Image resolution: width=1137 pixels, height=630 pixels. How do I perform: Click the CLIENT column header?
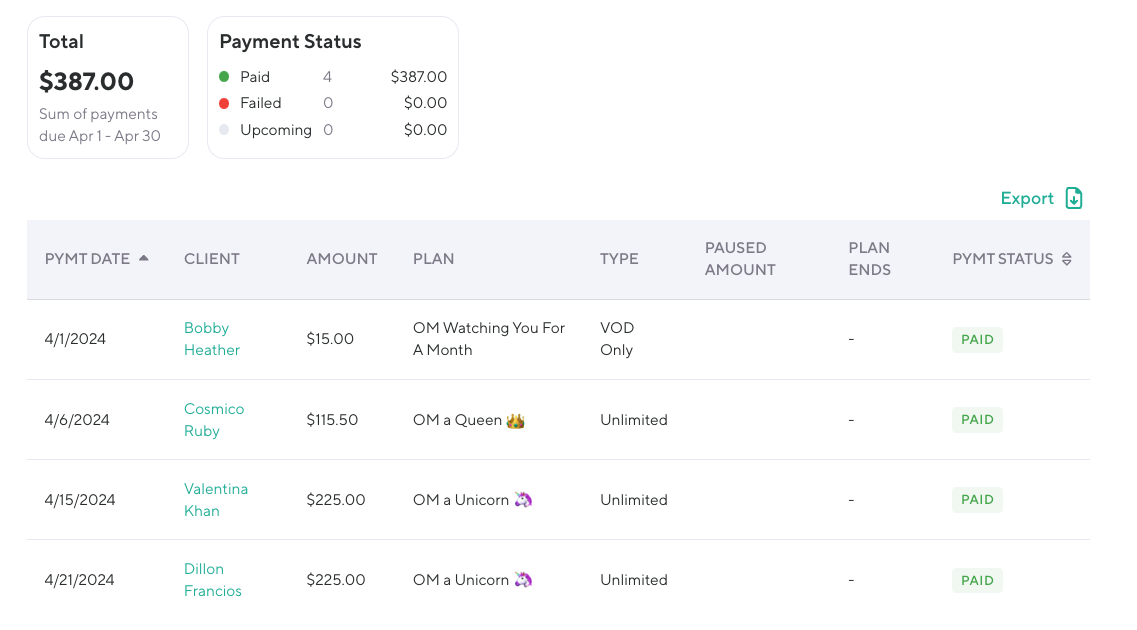click(x=211, y=259)
